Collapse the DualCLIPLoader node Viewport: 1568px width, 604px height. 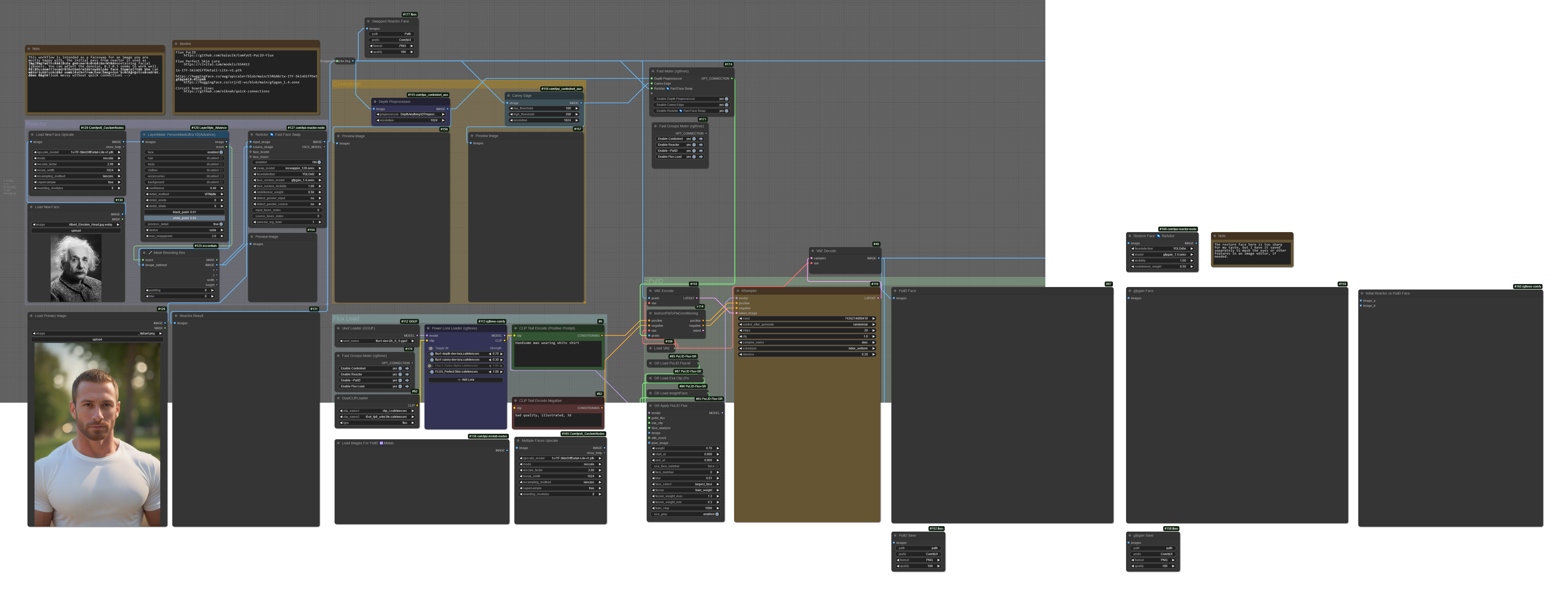click(x=338, y=398)
